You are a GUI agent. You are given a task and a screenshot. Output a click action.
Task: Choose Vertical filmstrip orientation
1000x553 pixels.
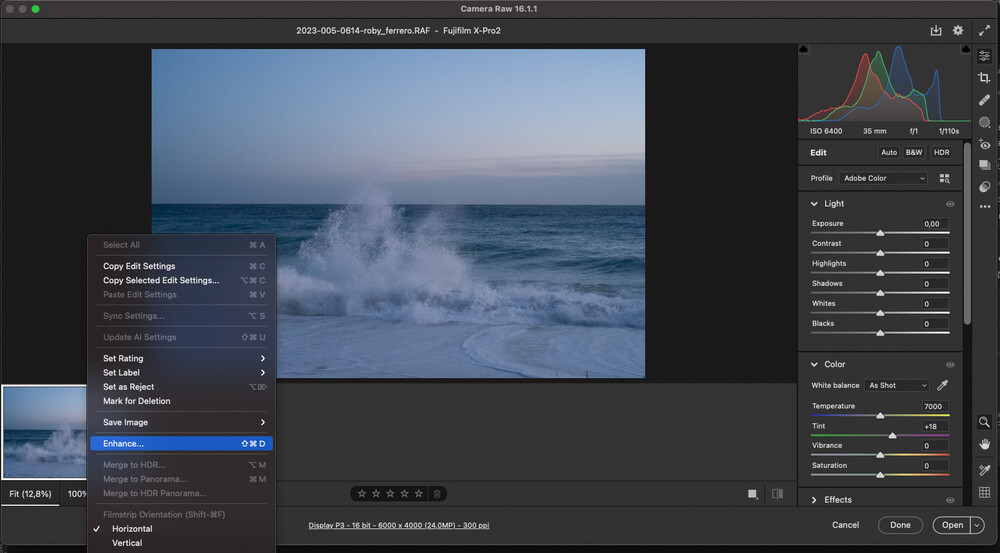pyautogui.click(x=127, y=543)
